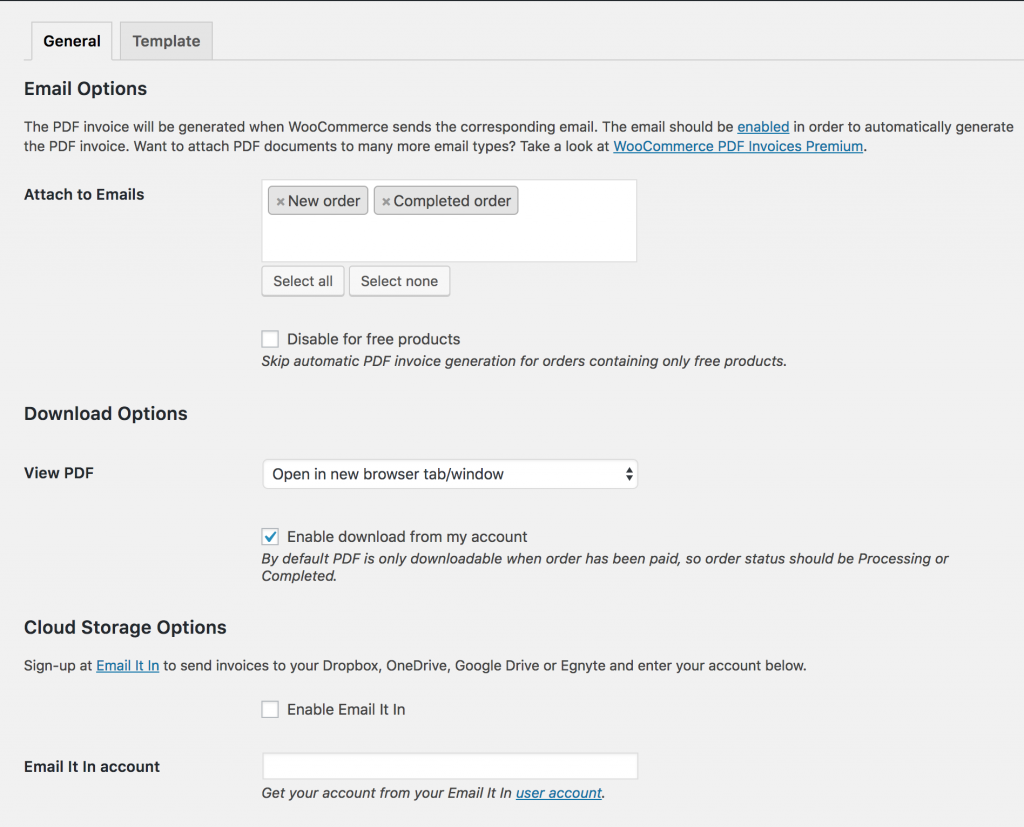Click the Disable for free products label

[374, 339]
